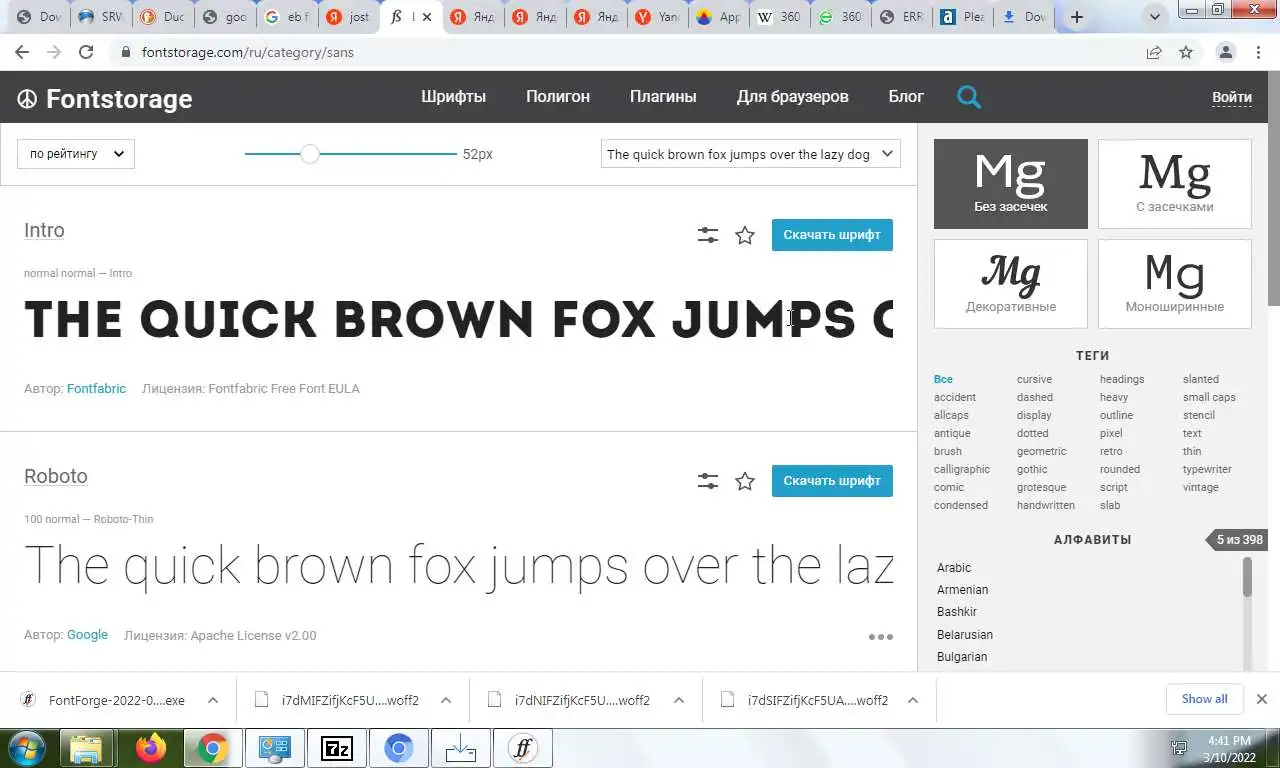Add Roboto font to favorites star

coord(745,481)
